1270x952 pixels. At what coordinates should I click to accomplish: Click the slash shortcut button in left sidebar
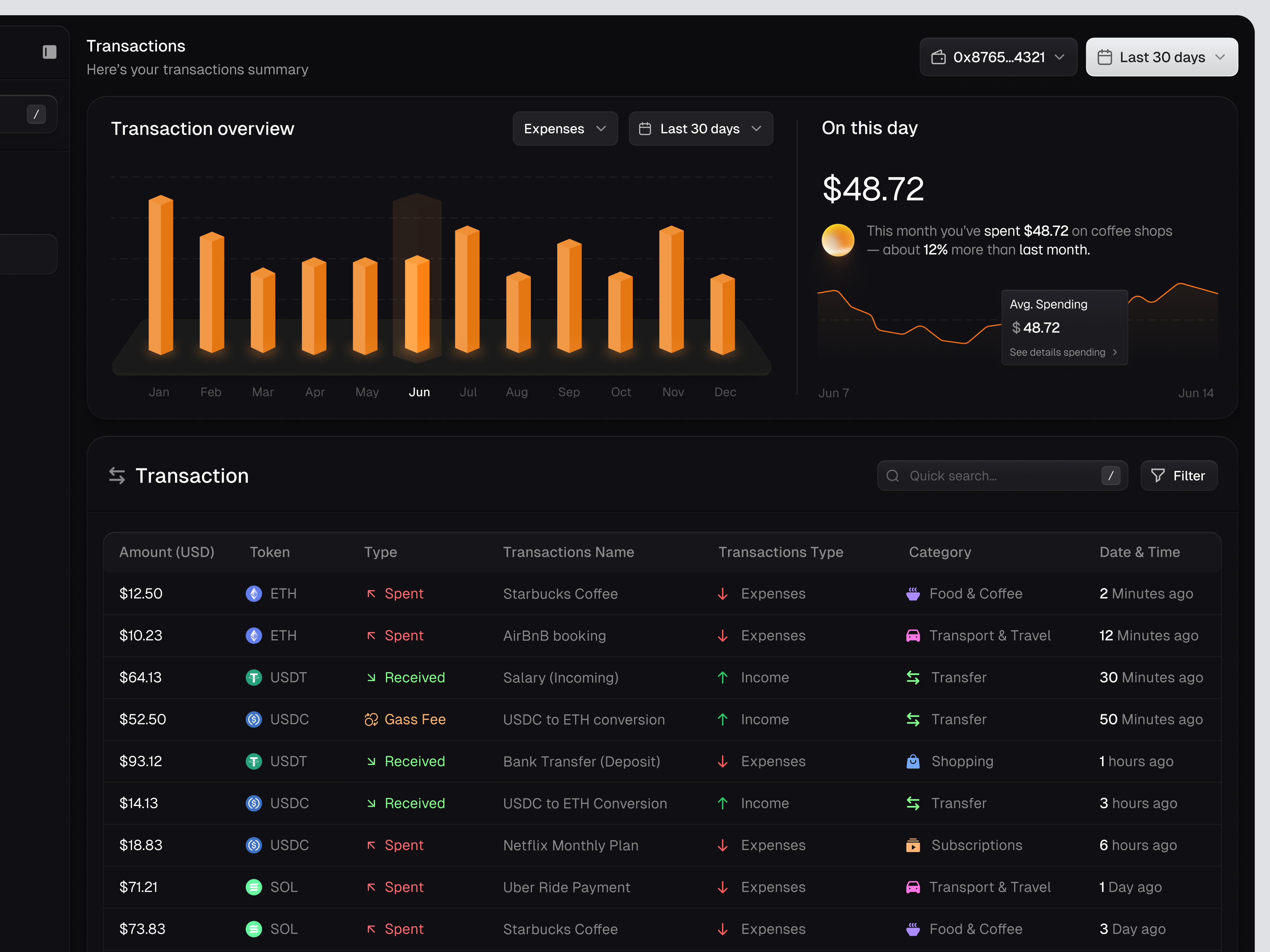(x=36, y=114)
